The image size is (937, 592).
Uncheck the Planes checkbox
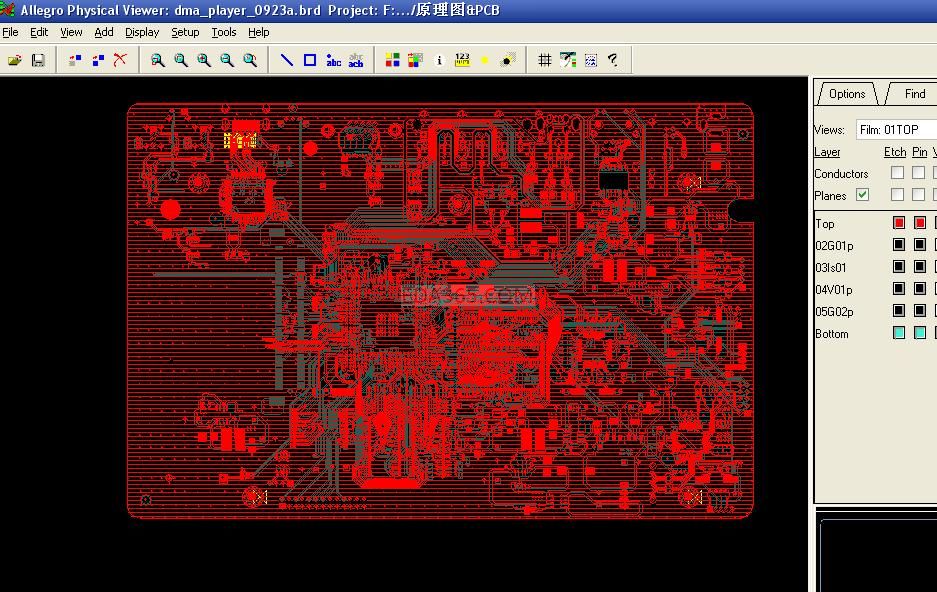862,195
